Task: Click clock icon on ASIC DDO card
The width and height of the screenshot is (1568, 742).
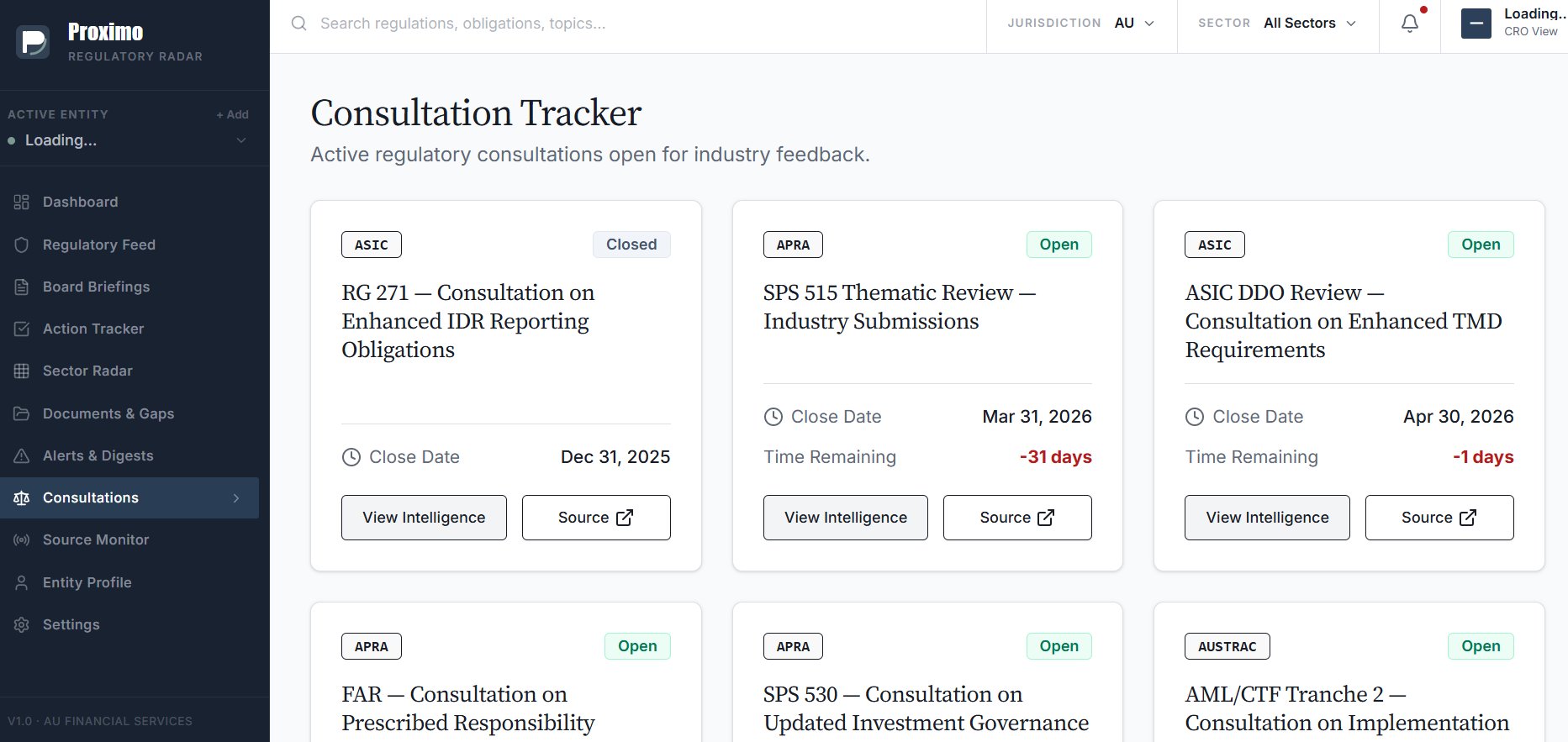Action: [x=1194, y=417]
